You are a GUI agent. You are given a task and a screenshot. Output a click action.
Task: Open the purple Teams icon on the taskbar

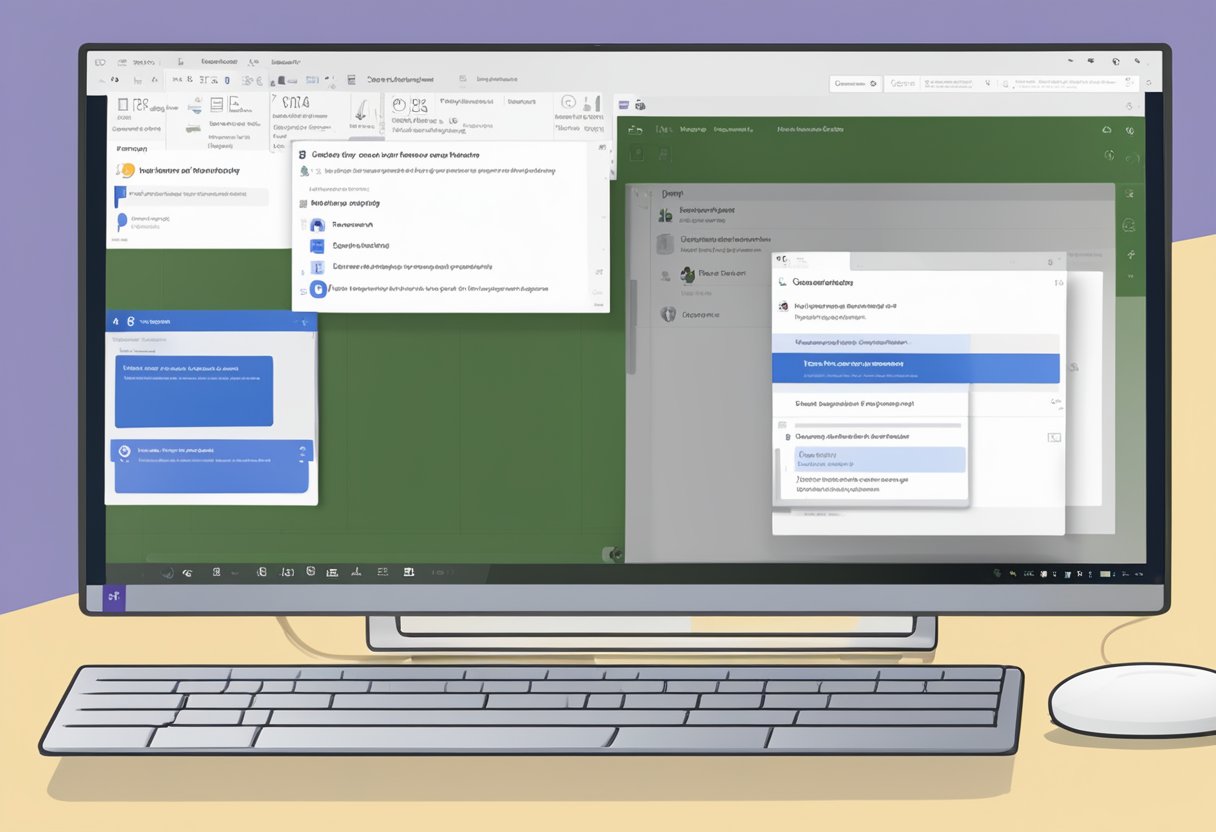pos(113,598)
